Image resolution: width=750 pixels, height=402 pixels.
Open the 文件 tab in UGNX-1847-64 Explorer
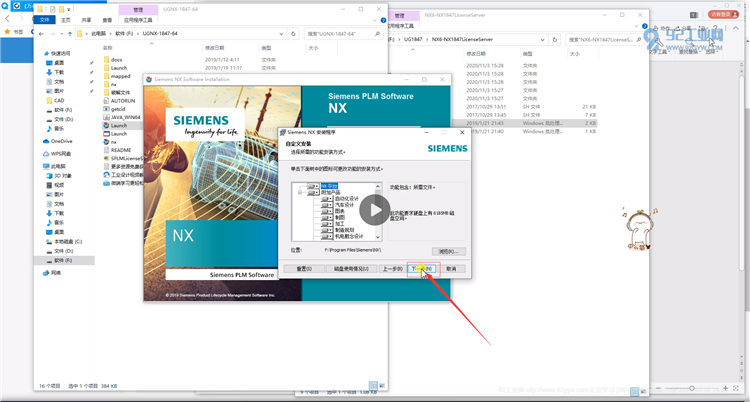(x=44, y=20)
